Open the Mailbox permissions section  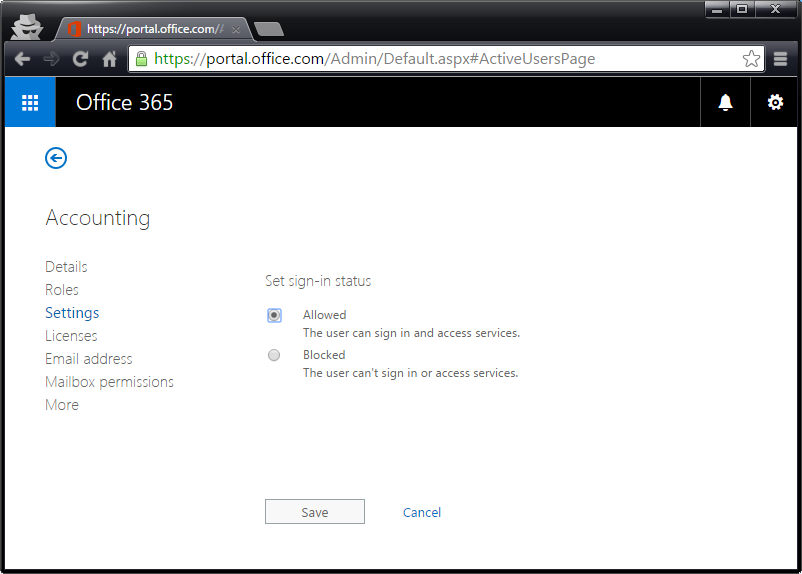[109, 382]
